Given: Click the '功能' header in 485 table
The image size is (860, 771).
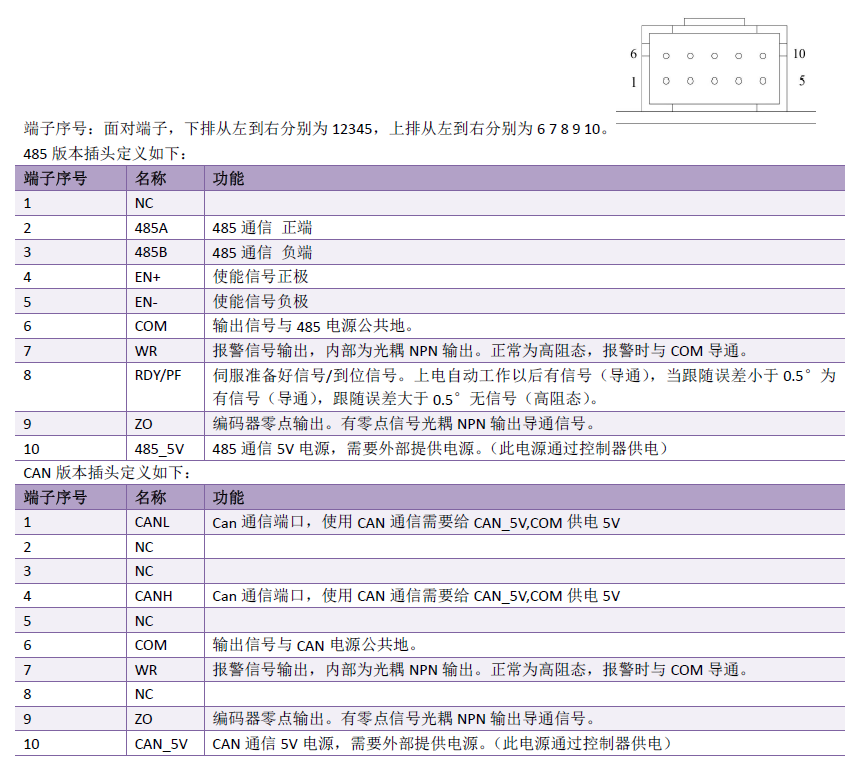Looking at the screenshot, I should (x=228, y=179).
